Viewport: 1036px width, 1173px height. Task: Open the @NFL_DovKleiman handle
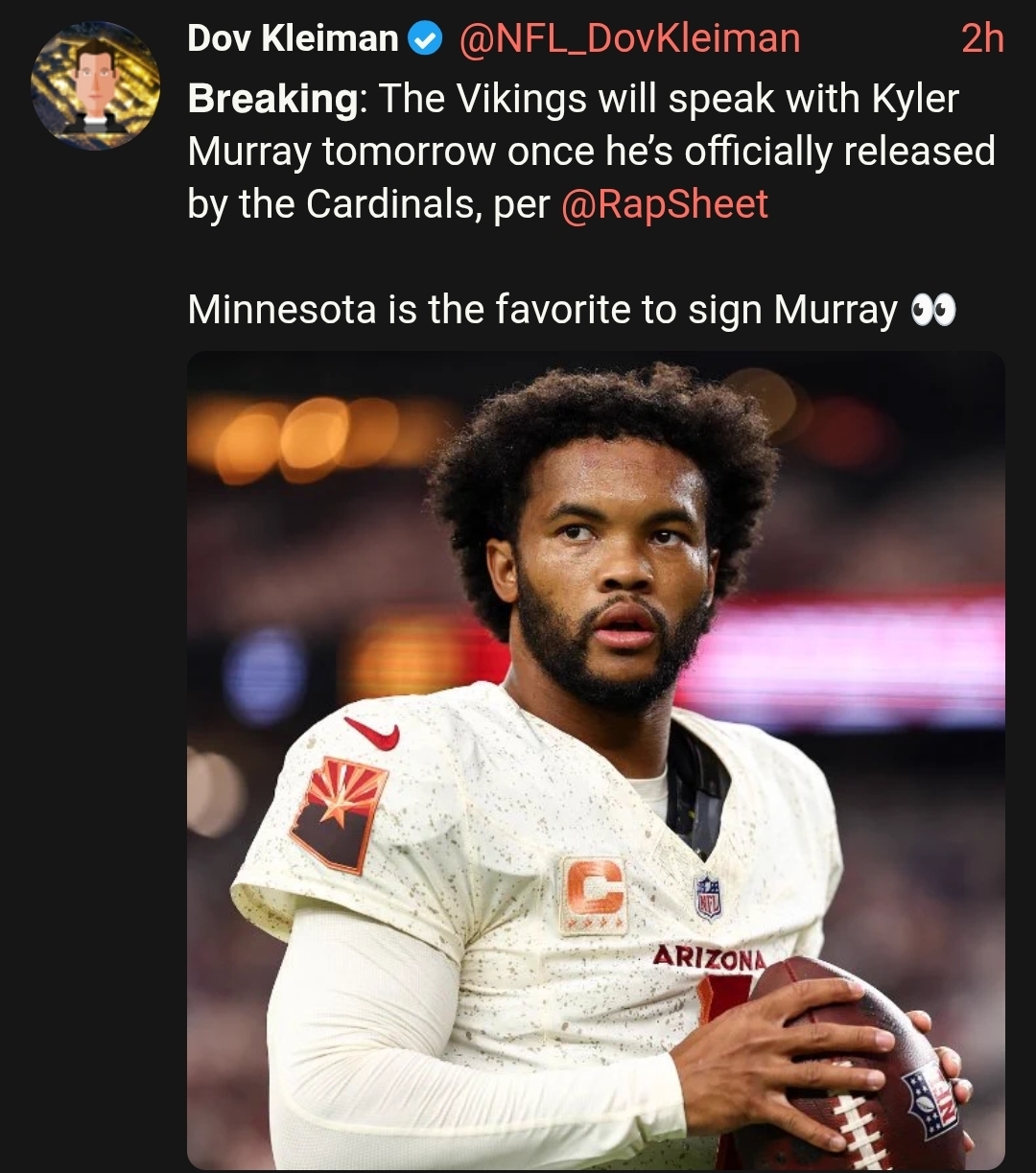[630, 39]
